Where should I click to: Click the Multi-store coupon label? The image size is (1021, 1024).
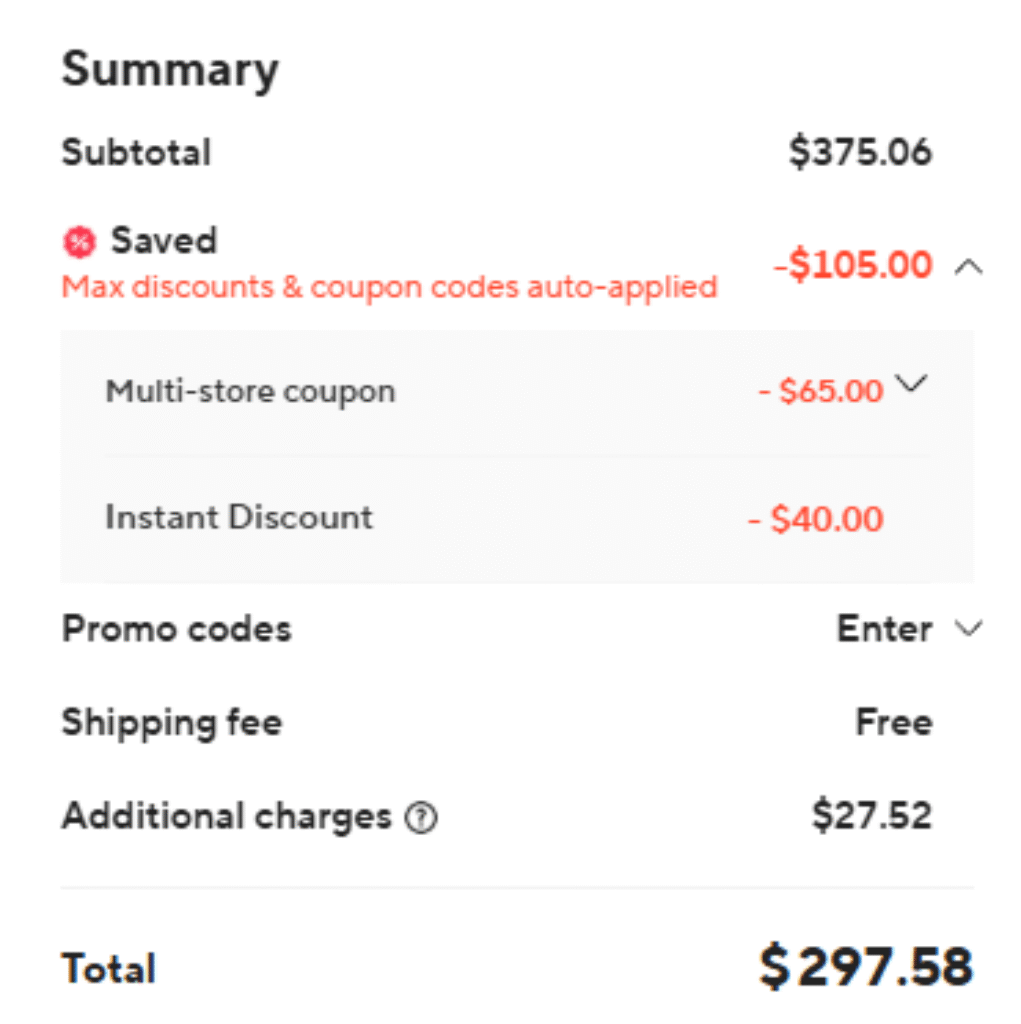point(250,390)
